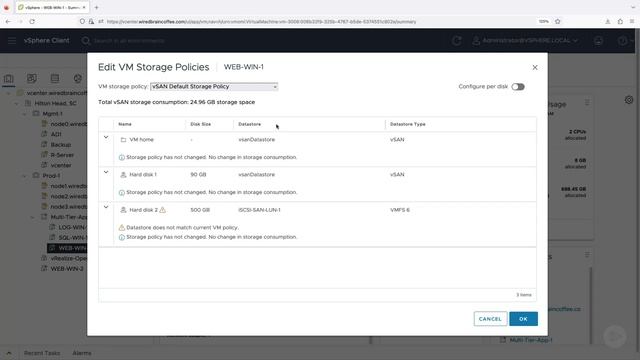Close the Edit VM Storage Policies dialog
Viewport: 640px width, 360px height.
point(535,67)
